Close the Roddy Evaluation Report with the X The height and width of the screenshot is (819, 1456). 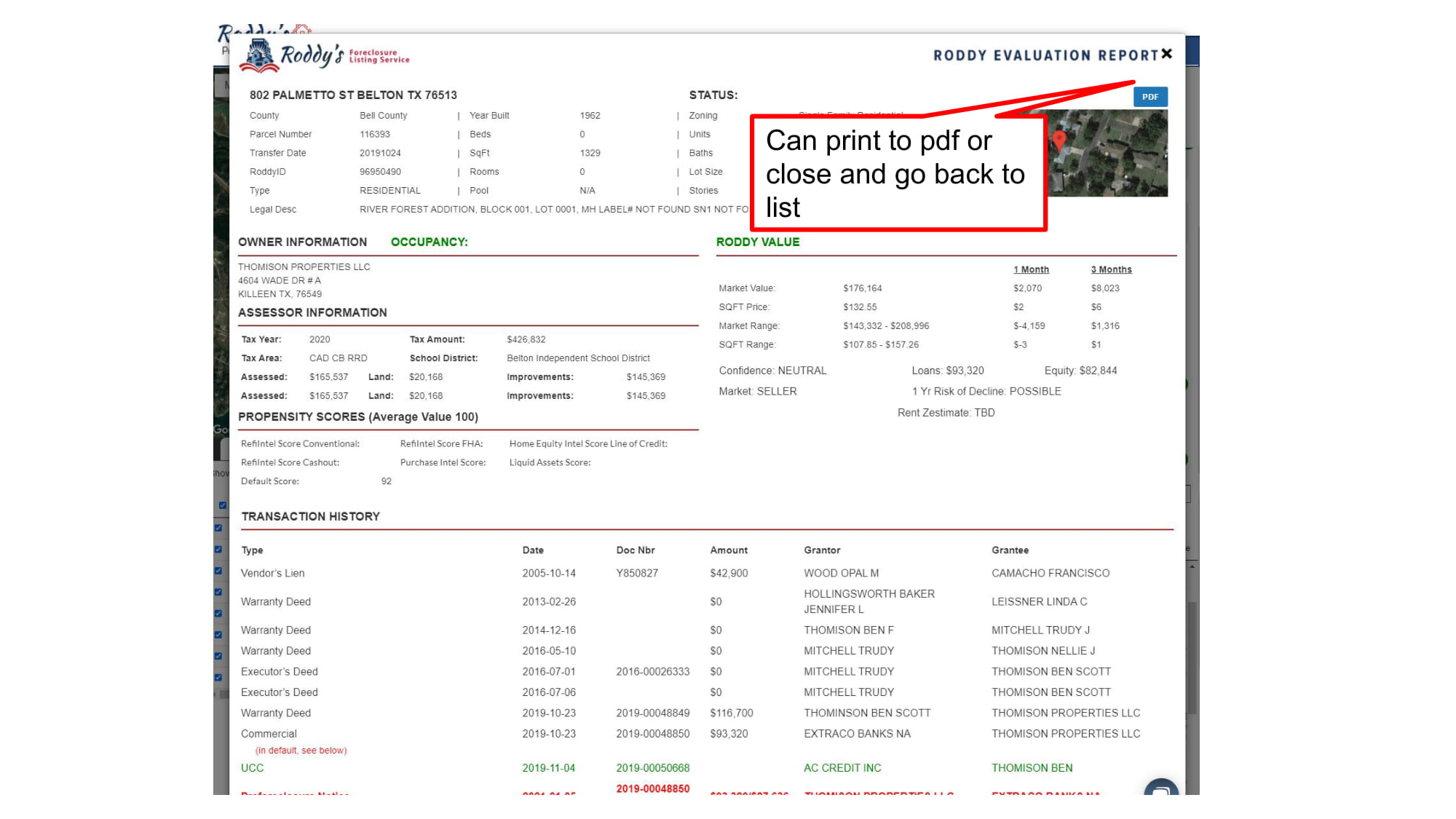(x=1167, y=54)
